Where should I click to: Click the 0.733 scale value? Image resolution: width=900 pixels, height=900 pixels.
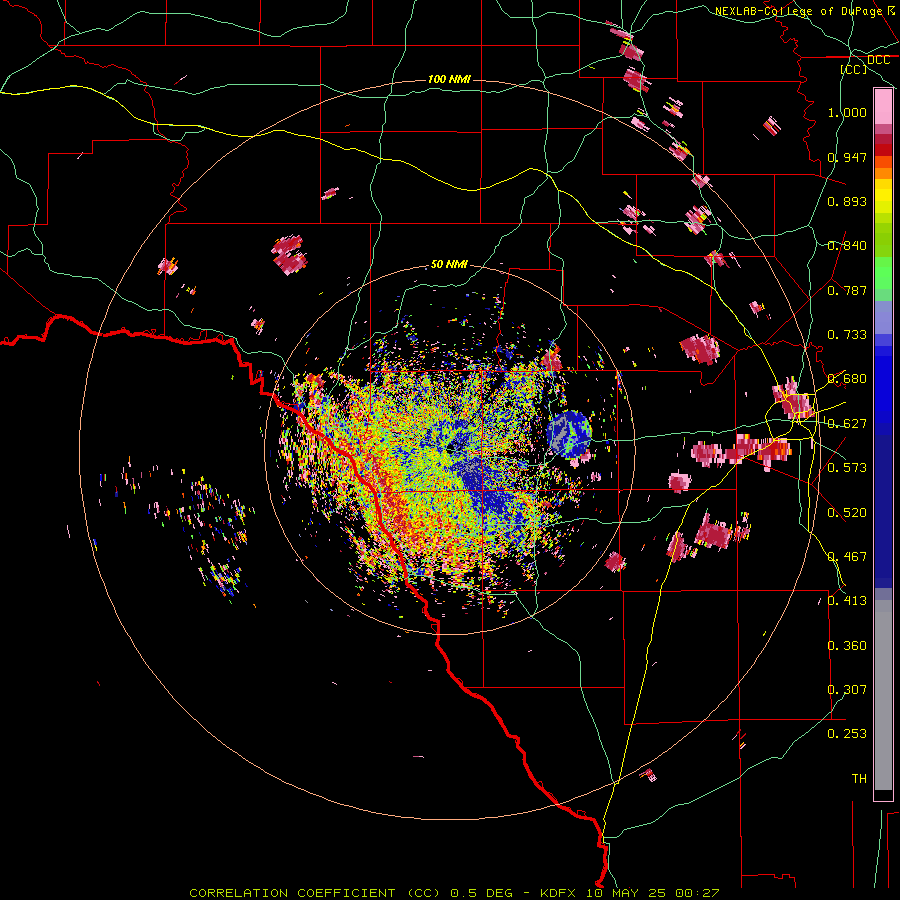click(847, 335)
